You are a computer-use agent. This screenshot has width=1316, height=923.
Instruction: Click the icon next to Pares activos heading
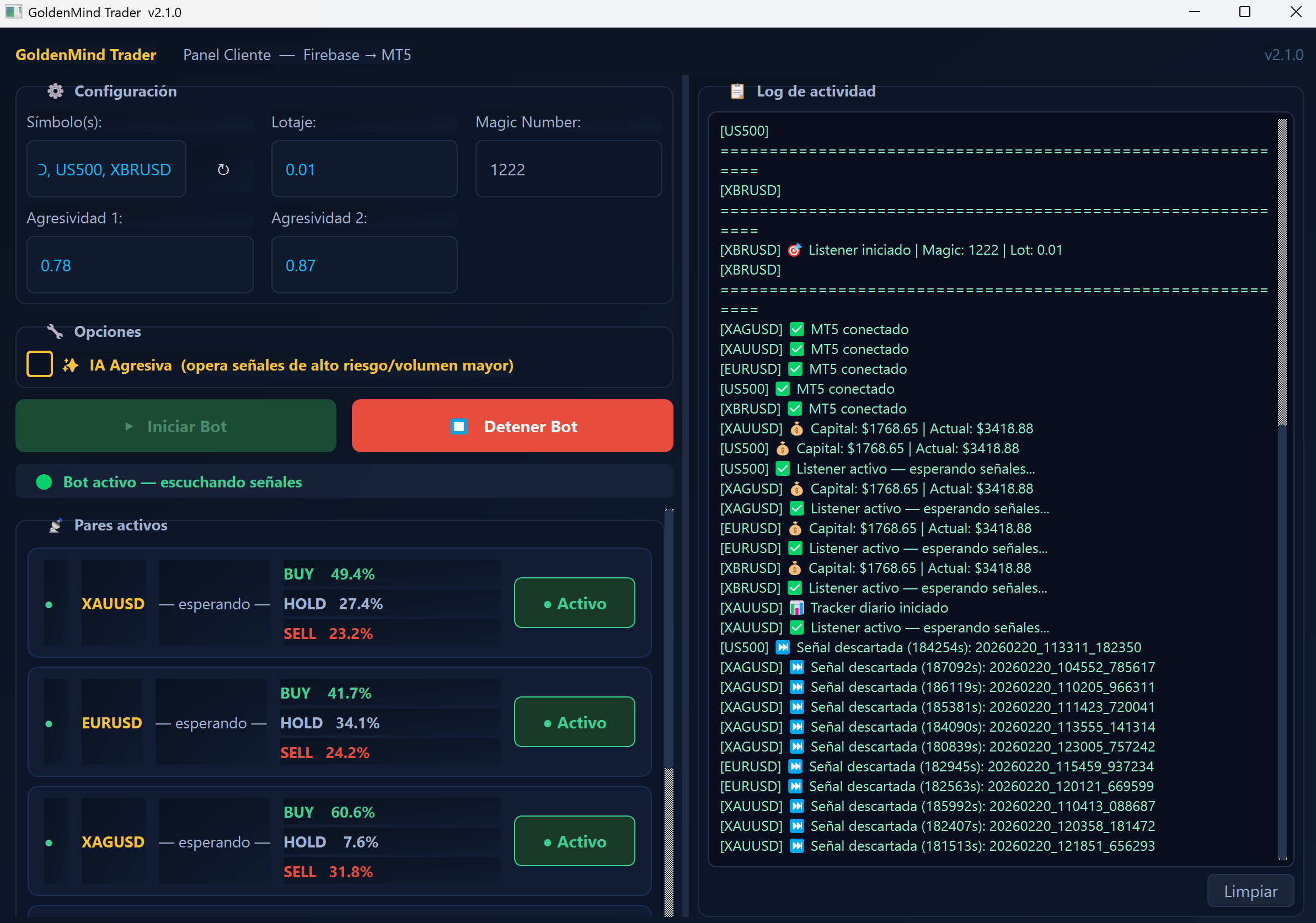pyautogui.click(x=55, y=525)
